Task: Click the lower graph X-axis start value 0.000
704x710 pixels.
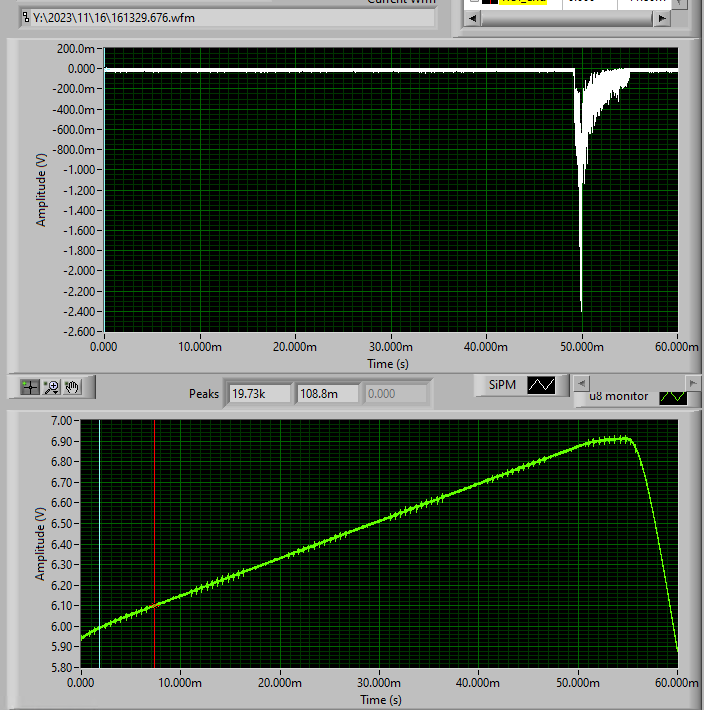Action: [x=80, y=682]
